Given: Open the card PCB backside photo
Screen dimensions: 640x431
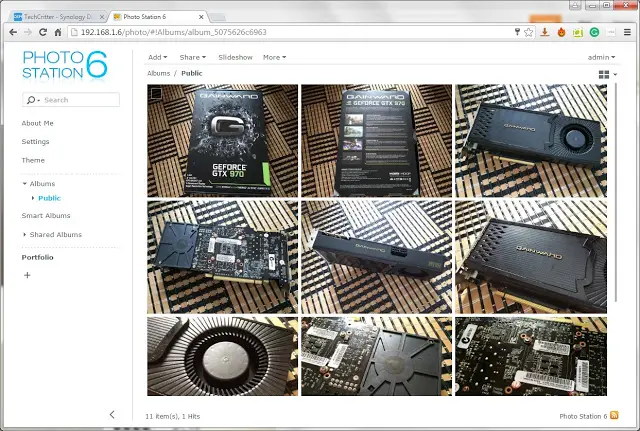Looking at the screenshot, I should tap(222, 257).
